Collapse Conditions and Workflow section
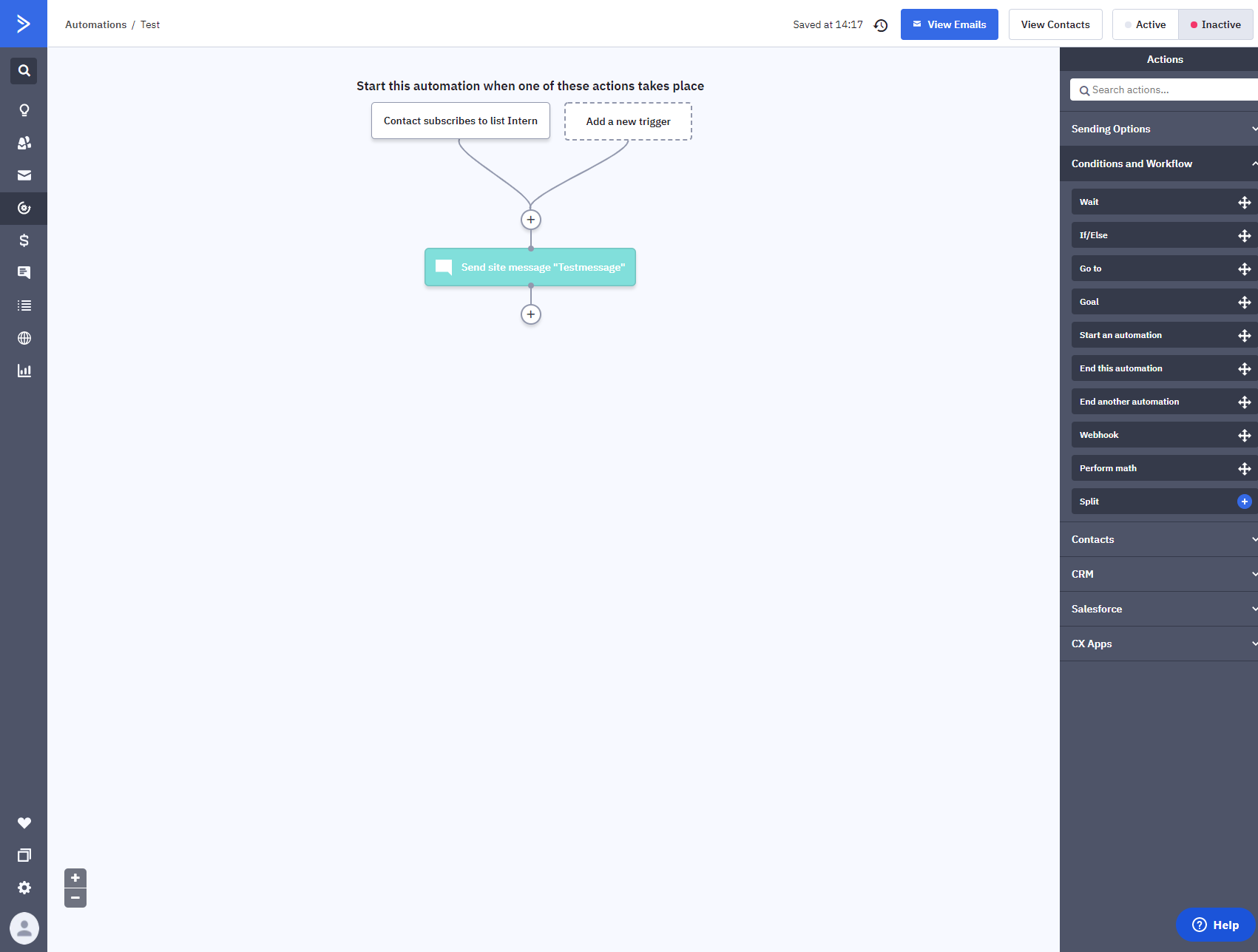 coord(1159,163)
